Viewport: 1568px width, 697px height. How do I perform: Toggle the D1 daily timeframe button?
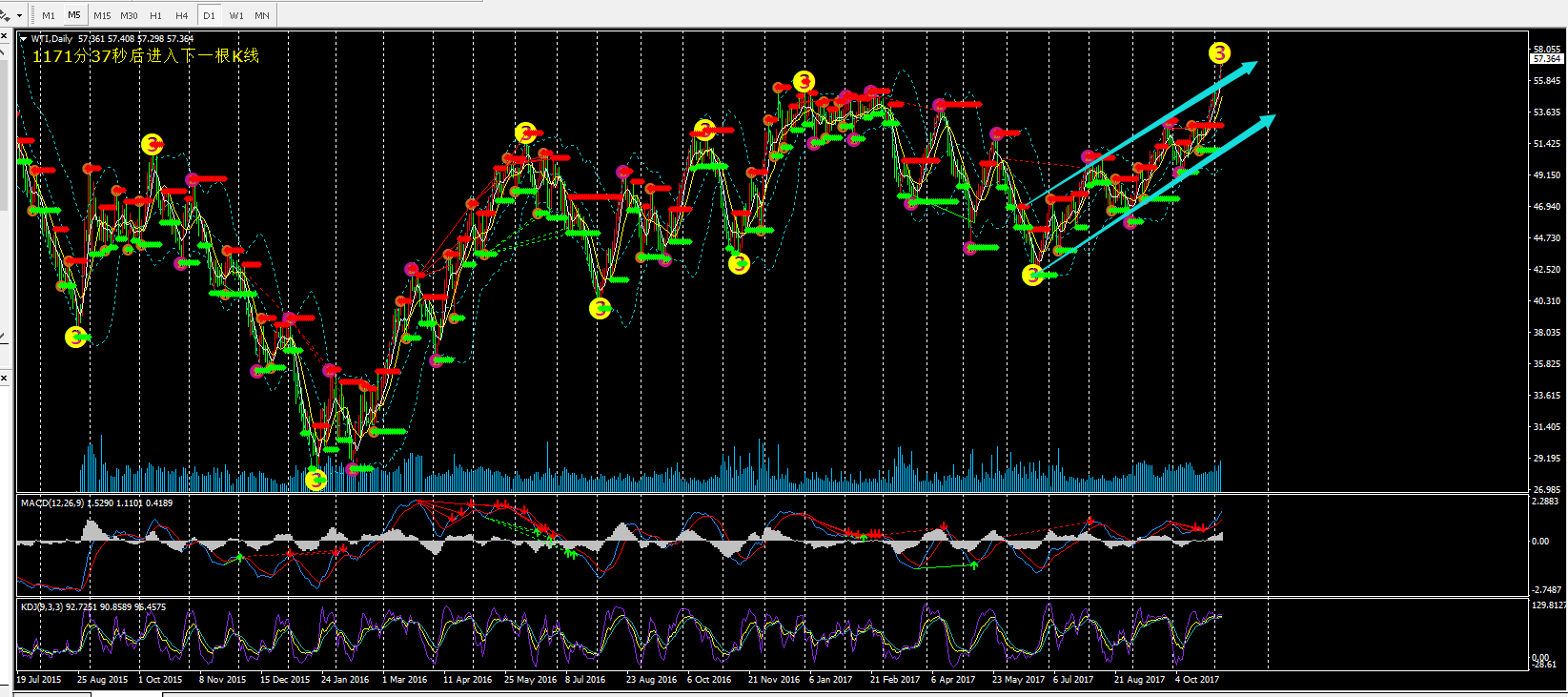coord(210,15)
